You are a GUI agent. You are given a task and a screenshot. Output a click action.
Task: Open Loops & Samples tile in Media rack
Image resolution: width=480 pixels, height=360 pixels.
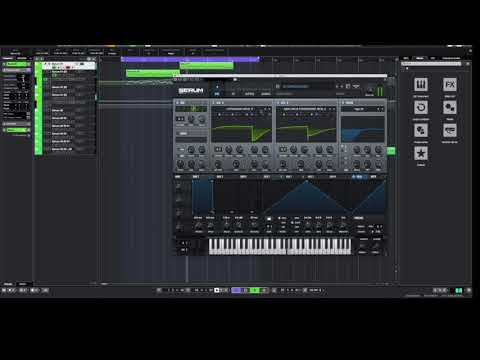coord(421,107)
